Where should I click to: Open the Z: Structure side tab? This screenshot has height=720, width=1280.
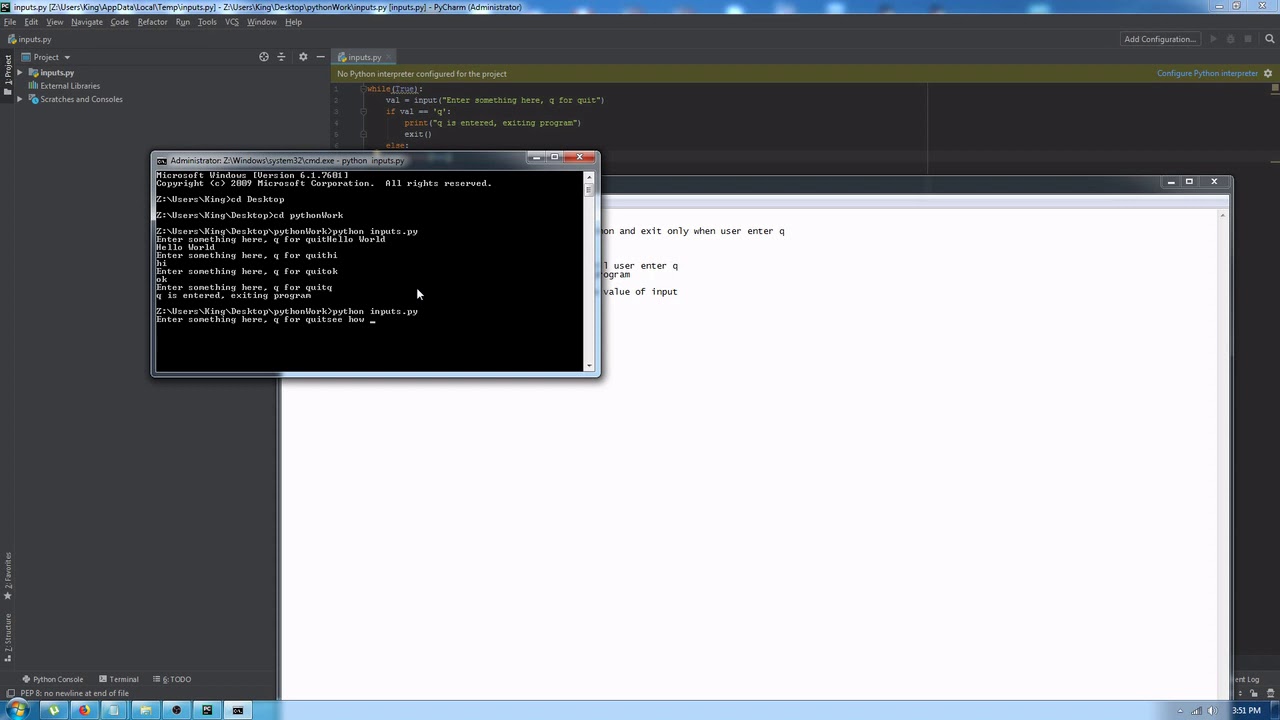click(7, 639)
